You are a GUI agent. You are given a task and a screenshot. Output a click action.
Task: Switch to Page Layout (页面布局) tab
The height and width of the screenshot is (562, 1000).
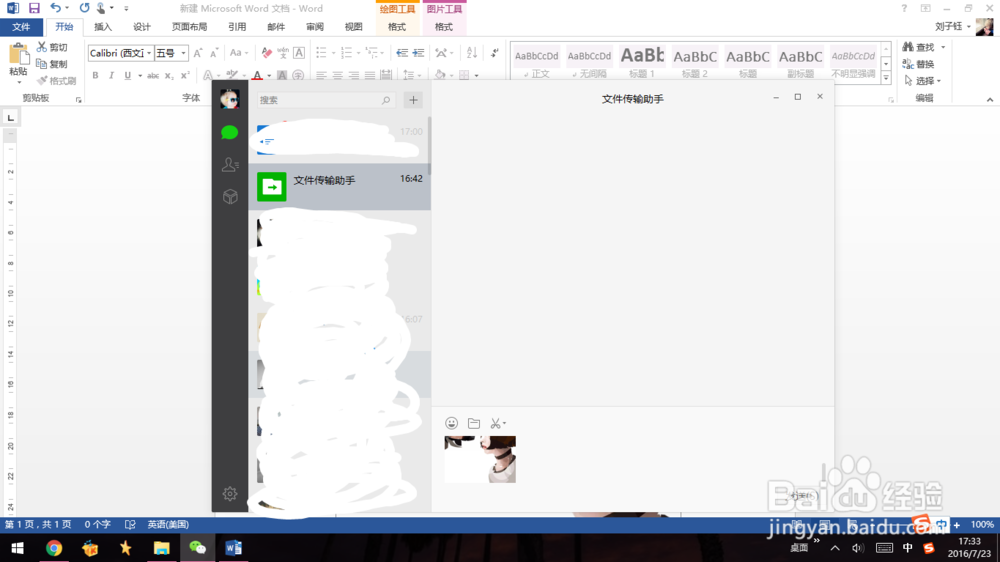pos(189,27)
